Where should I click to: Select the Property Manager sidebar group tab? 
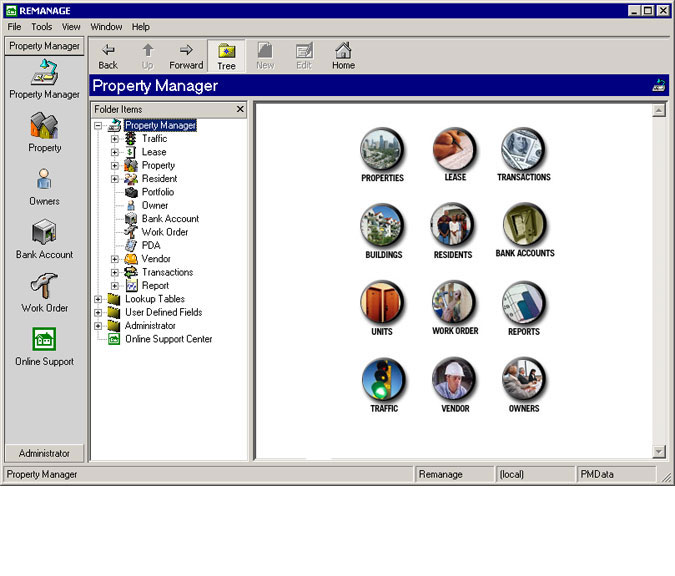44,46
